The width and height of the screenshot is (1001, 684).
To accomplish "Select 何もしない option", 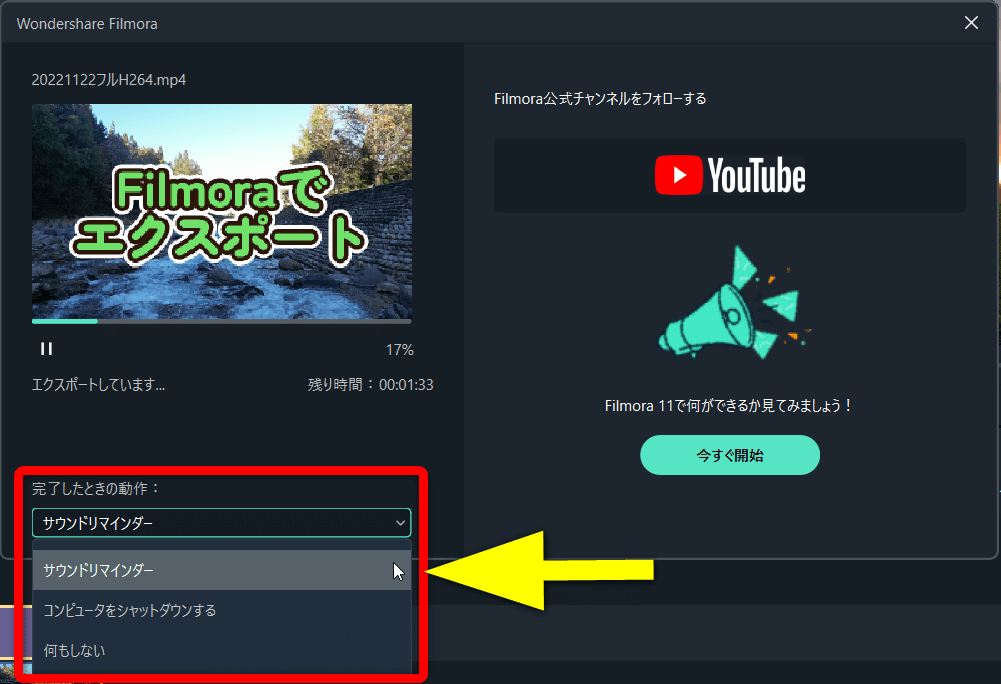I will pos(222,651).
